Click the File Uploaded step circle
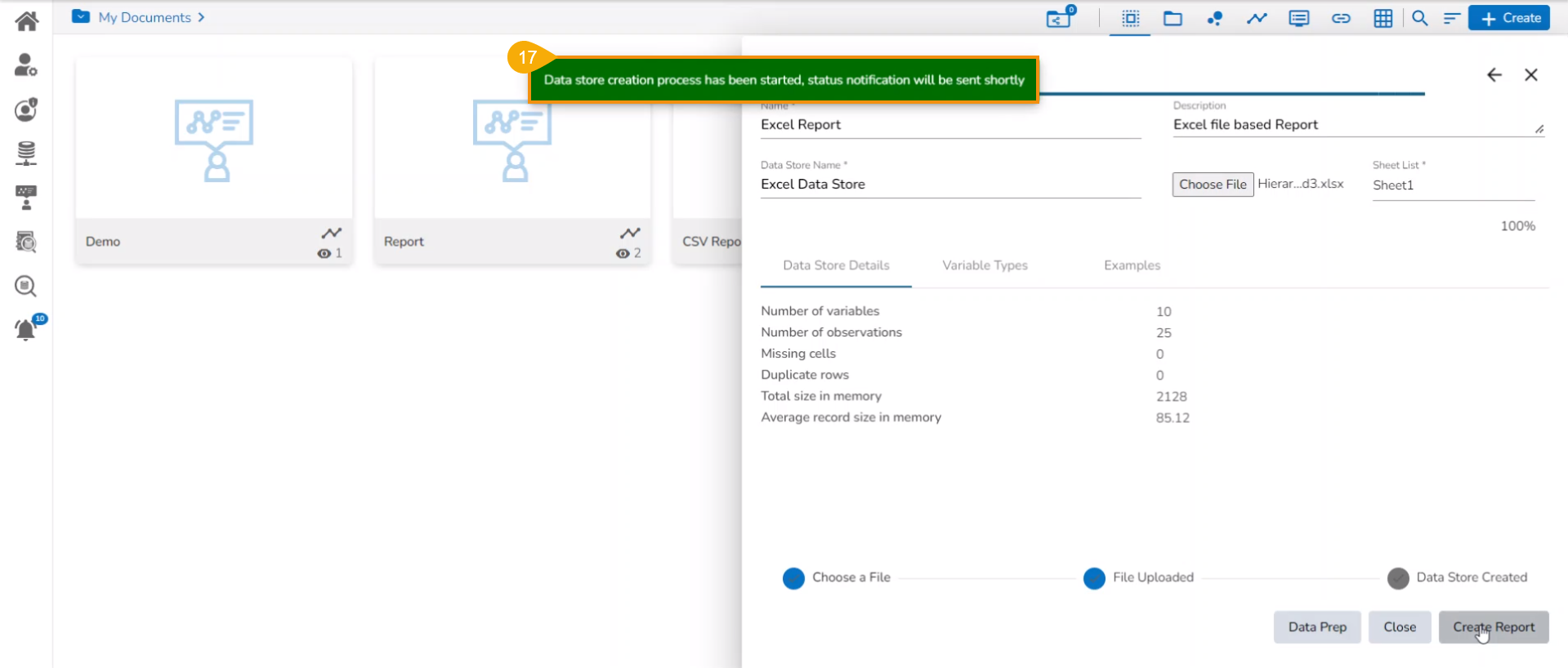1568x668 pixels. tap(1094, 578)
